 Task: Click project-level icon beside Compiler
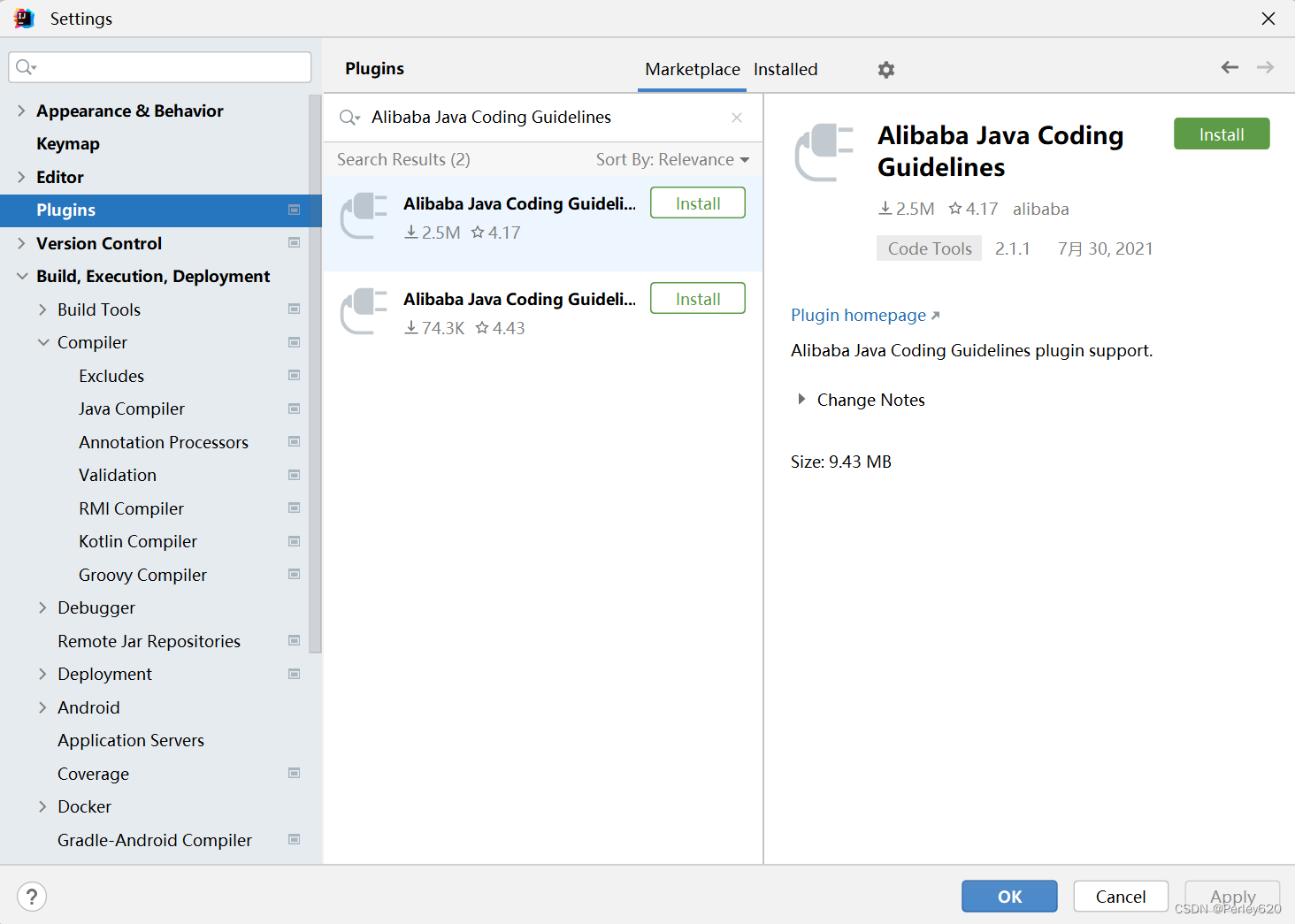coord(295,342)
